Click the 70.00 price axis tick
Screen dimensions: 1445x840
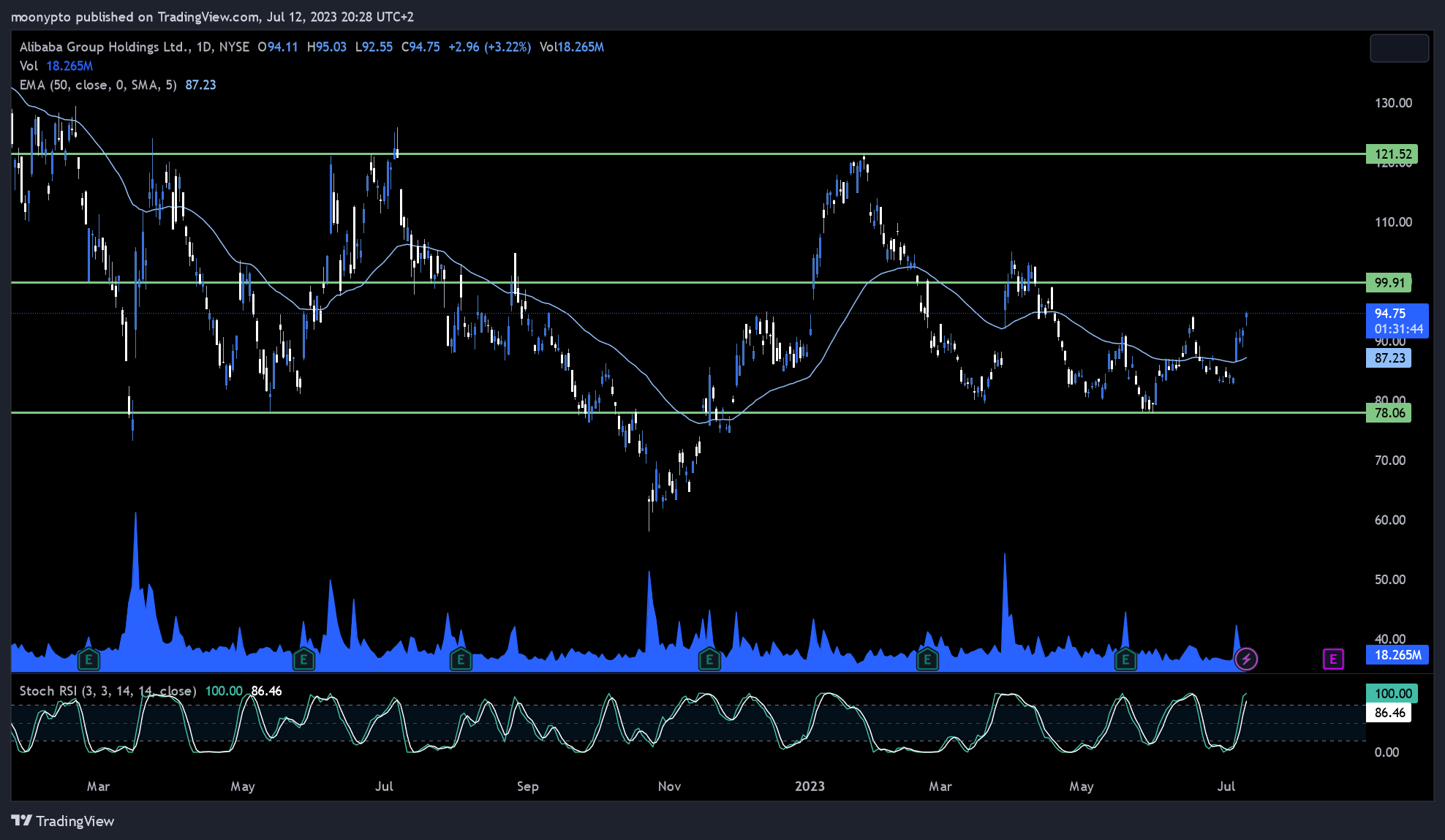click(x=1390, y=461)
